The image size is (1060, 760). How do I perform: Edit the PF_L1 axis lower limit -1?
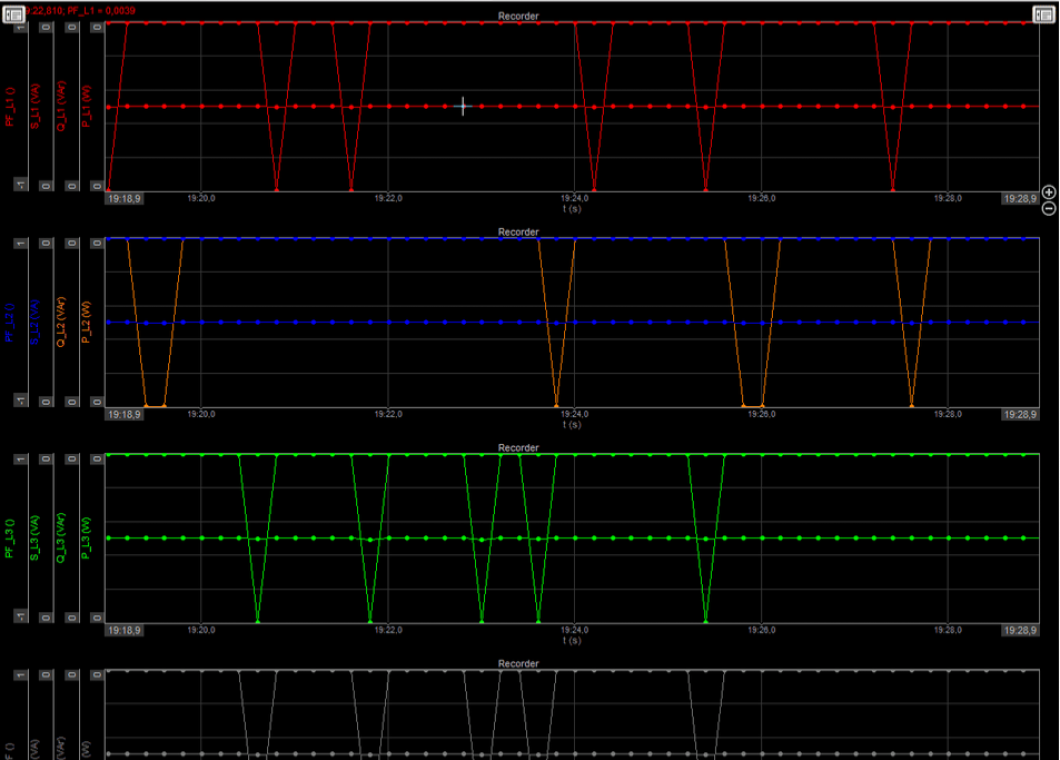tap(21, 185)
